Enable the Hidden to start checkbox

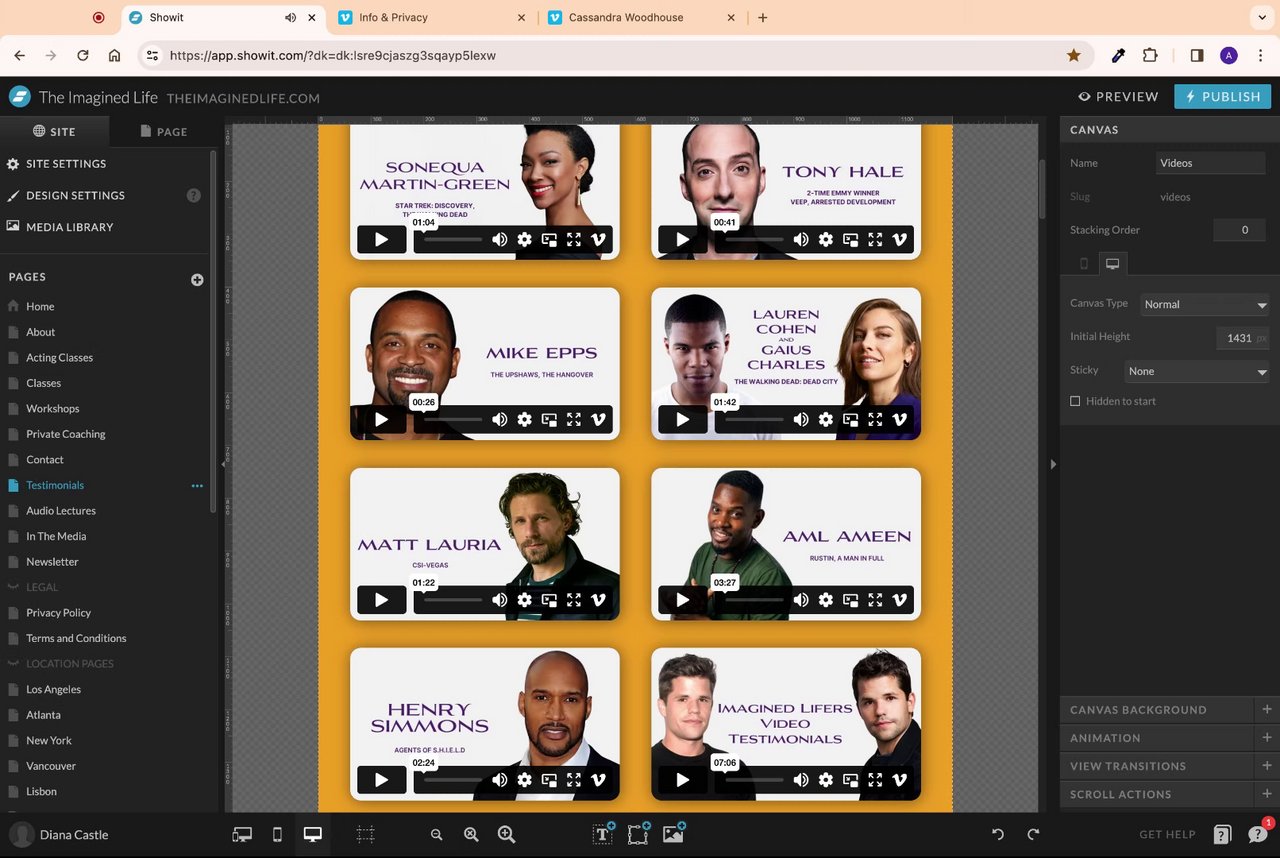(x=1076, y=402)
